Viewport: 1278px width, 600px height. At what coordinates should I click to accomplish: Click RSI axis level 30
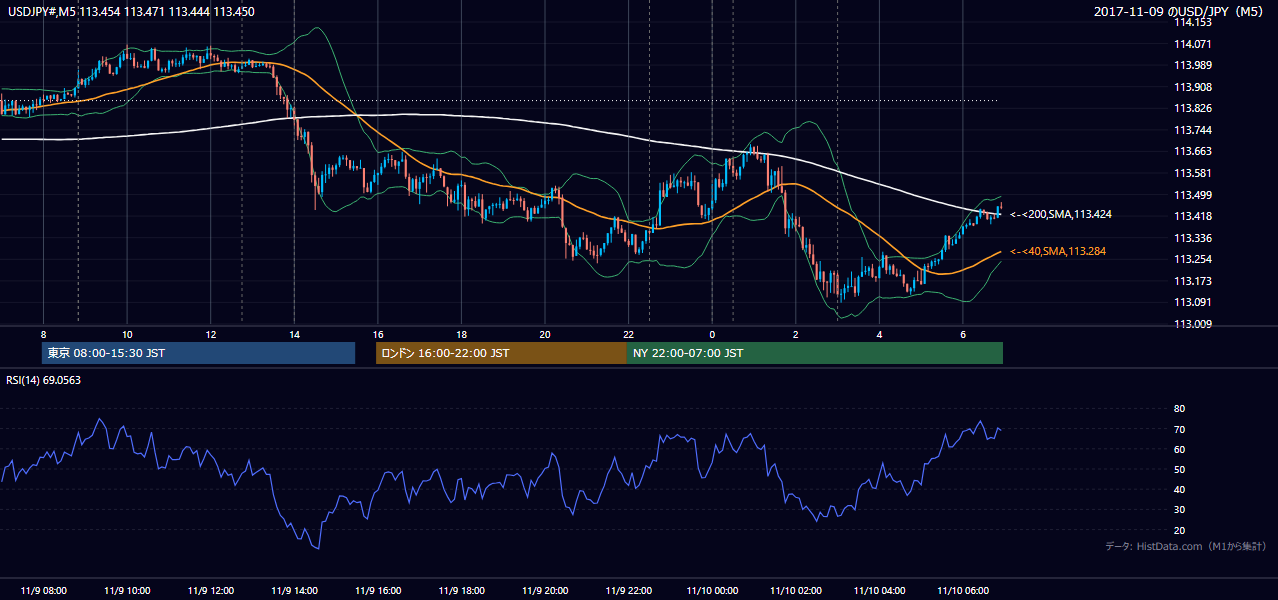coord(1179,510)
